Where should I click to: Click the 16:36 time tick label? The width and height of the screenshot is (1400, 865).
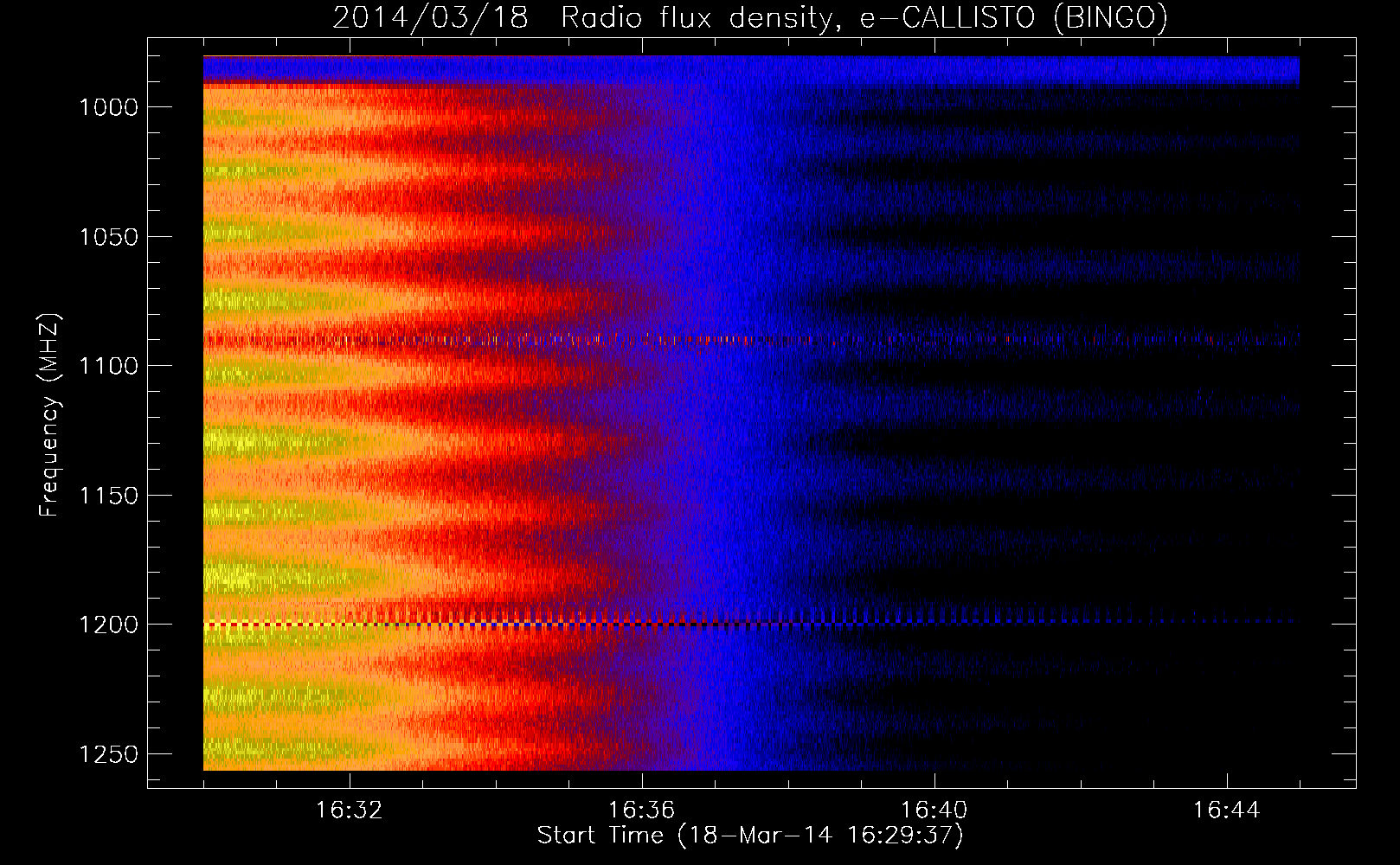pyautogui.click(x=642, y=811)
